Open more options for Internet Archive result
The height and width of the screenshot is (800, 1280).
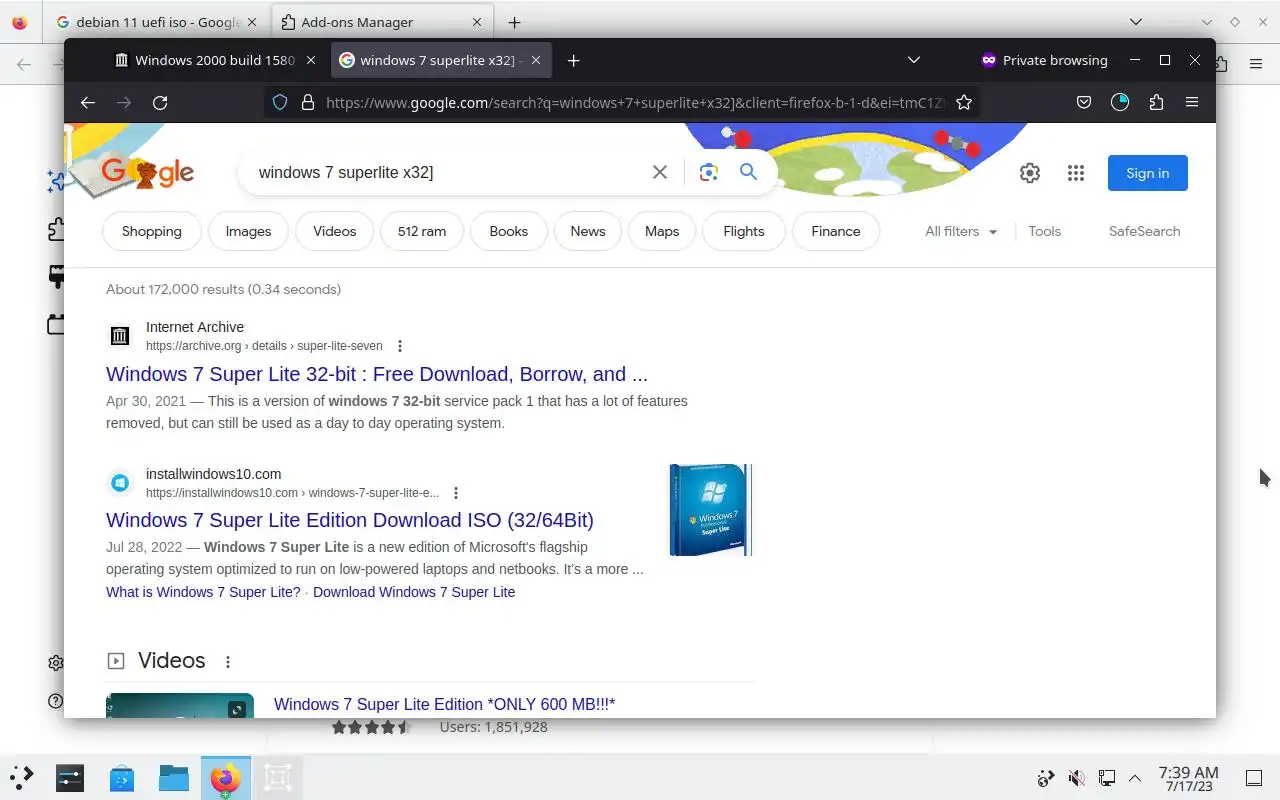(x=400, y=346)
